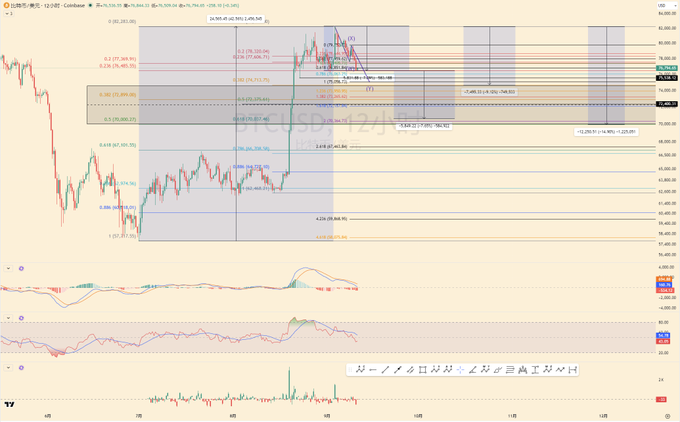Click the RSI blue 54.78 value label

coord(664,335)
